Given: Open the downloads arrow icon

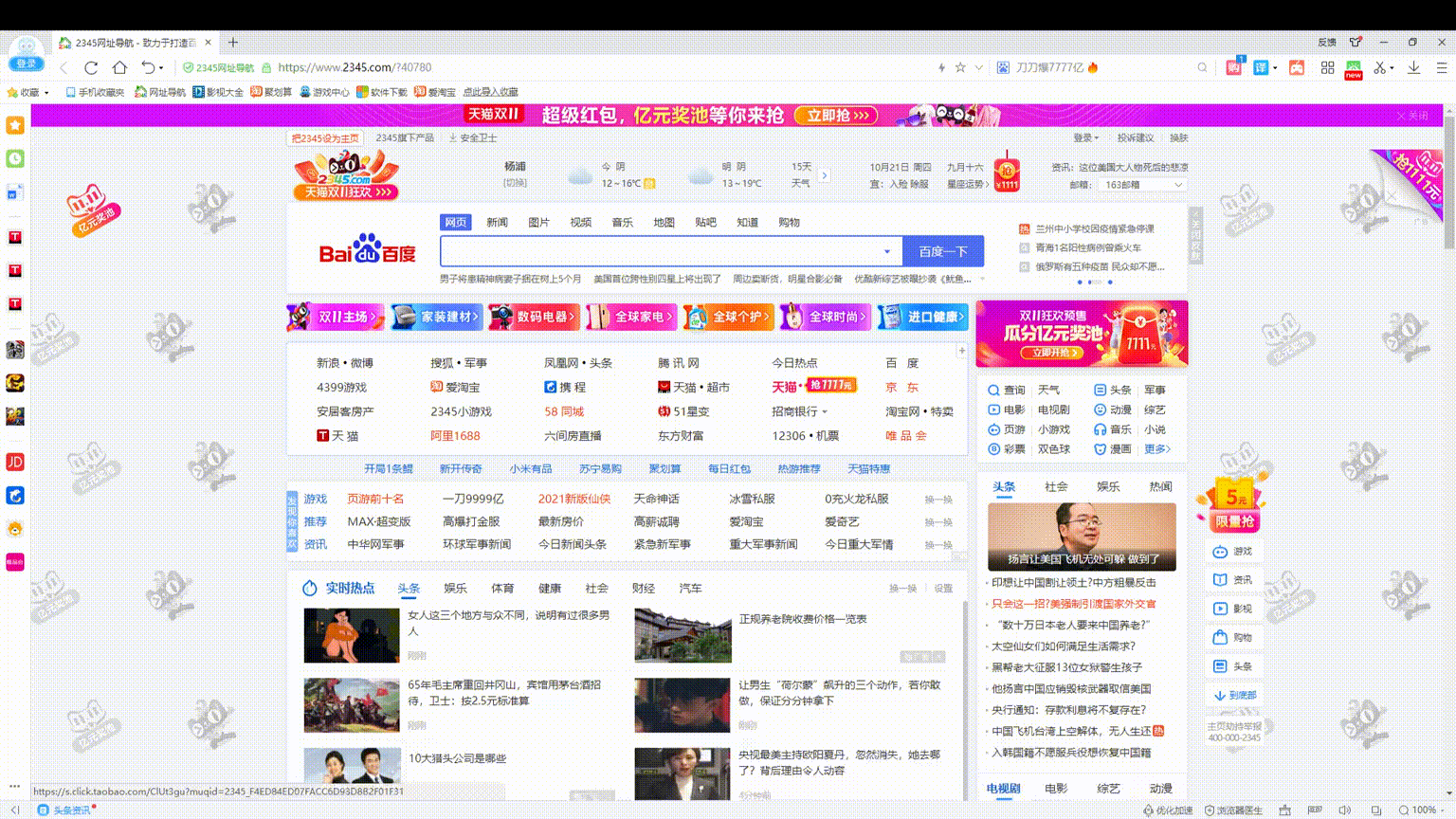Looking at the screenshot, I should [x=1413, y=67].
